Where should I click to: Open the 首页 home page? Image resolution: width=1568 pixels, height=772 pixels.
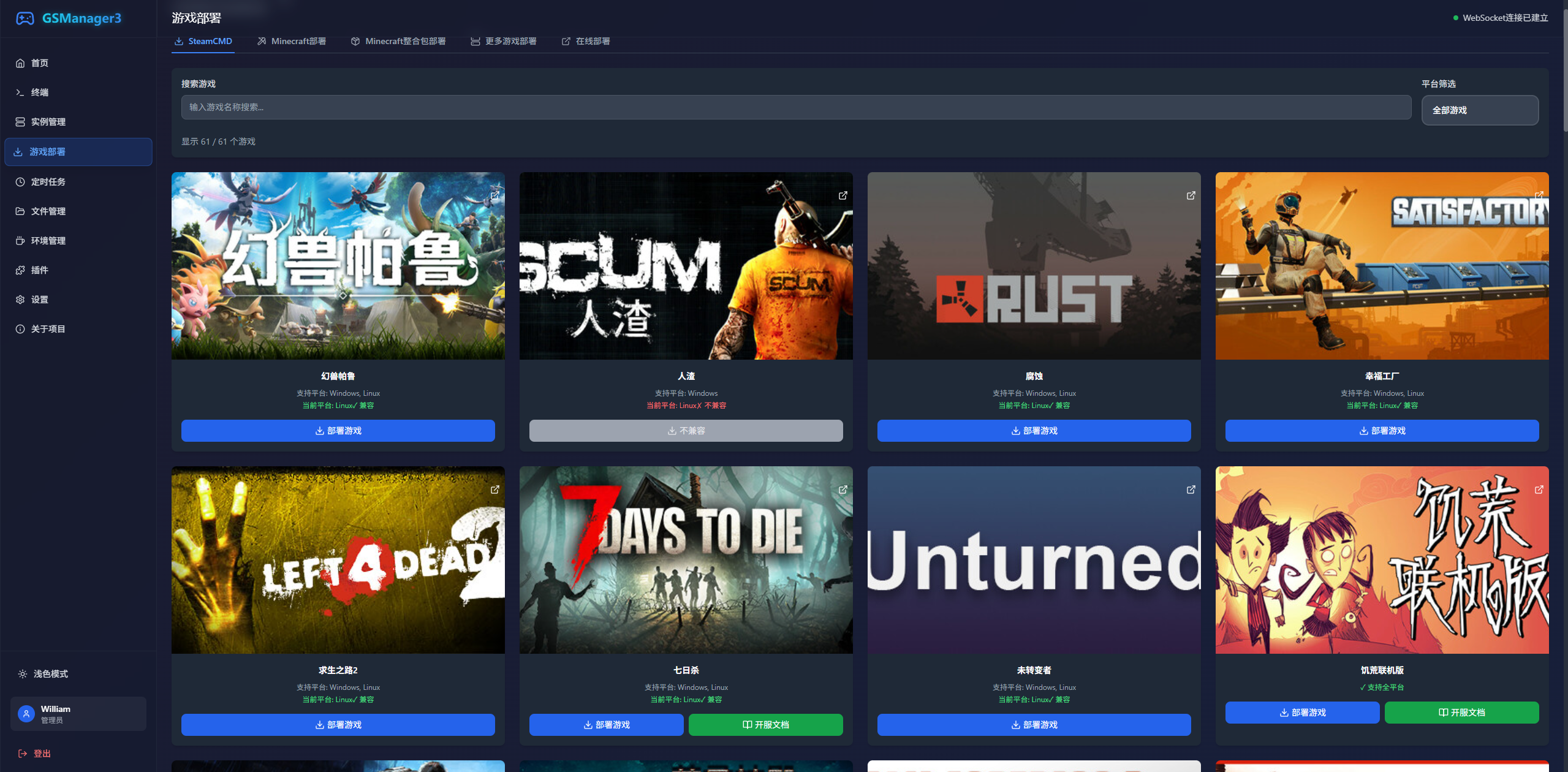click(x=78, y=63)
